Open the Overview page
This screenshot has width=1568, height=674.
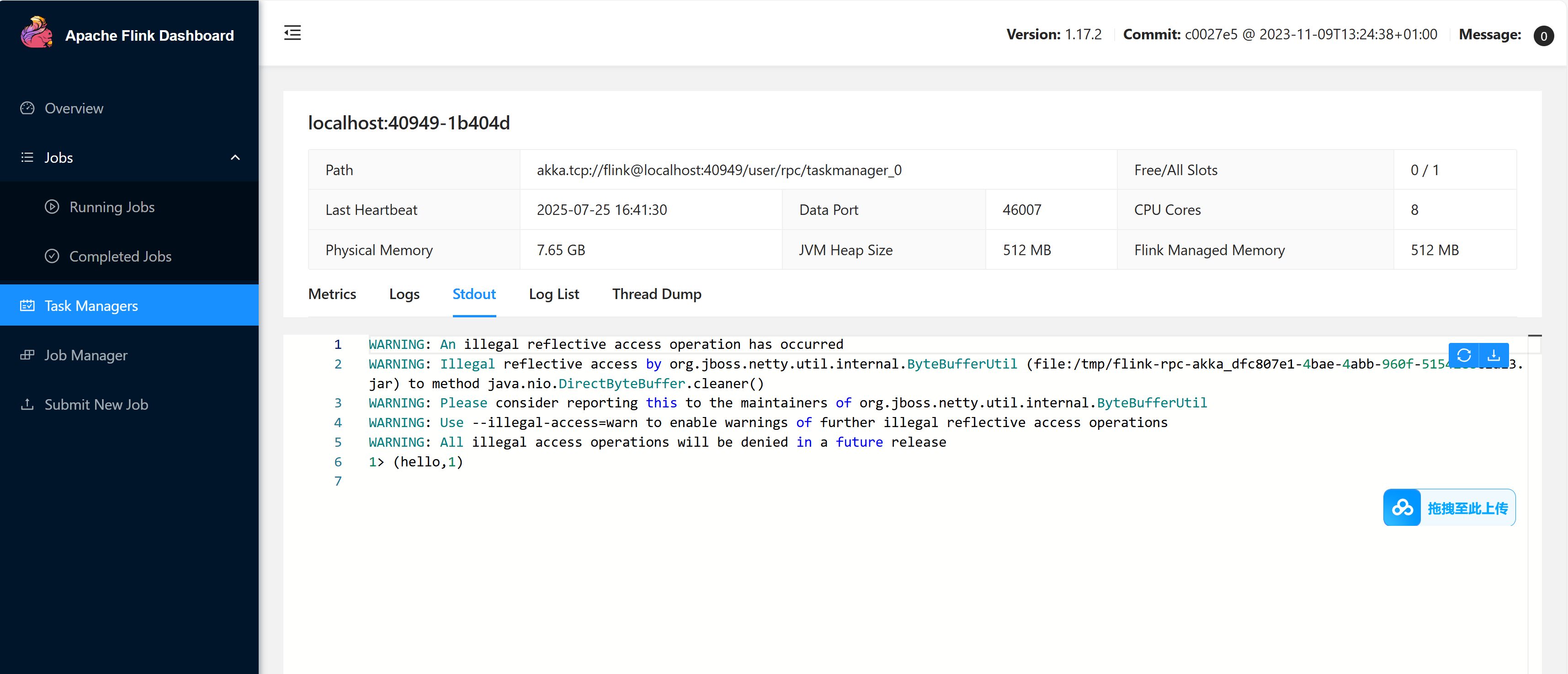pos(129,108)
